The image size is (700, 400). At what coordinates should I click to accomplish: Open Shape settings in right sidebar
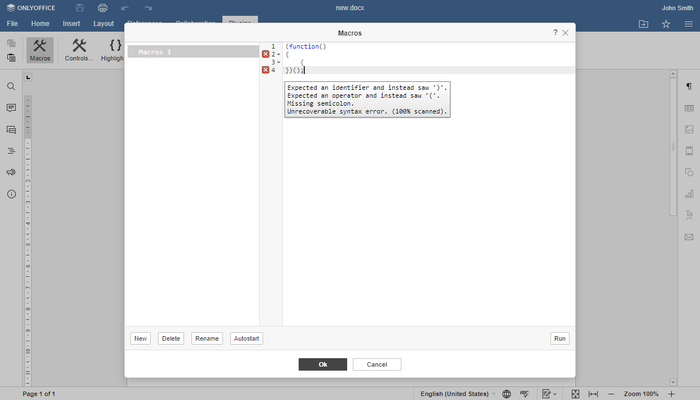[x=689, y=172]
